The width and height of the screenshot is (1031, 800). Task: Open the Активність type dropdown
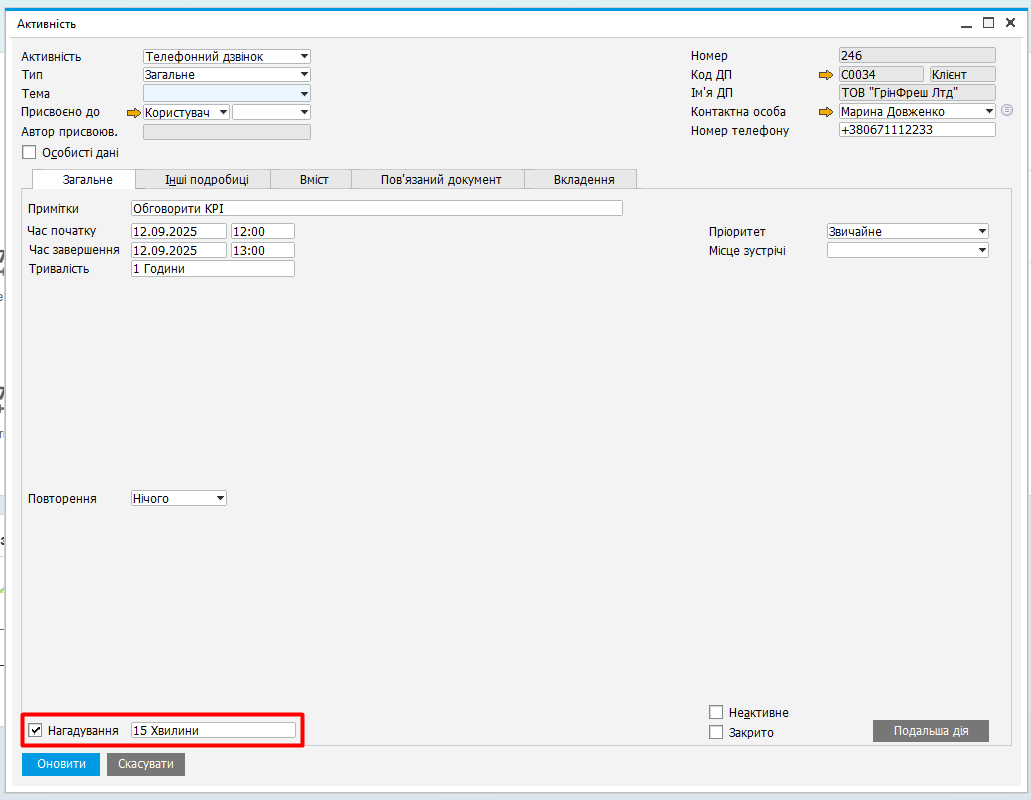pyautogui.click(x=304, y=57)
